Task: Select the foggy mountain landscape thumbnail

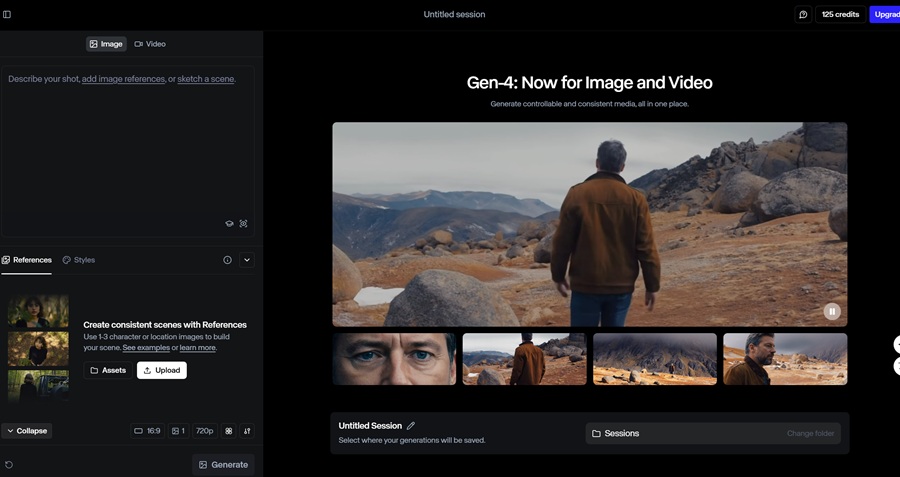Action: coord(655,359)
